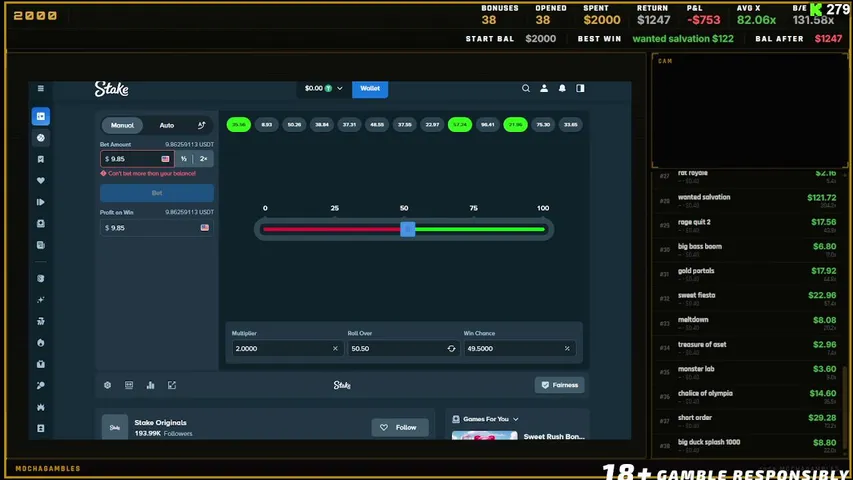853x480 pixels.
Task: Halve the bet with ½ button
Action: coord(184,159)
